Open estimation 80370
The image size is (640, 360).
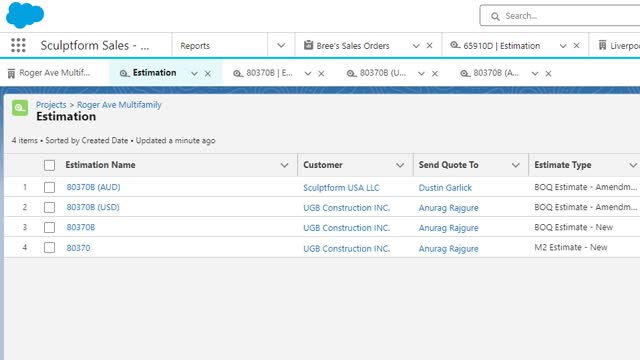78,248
